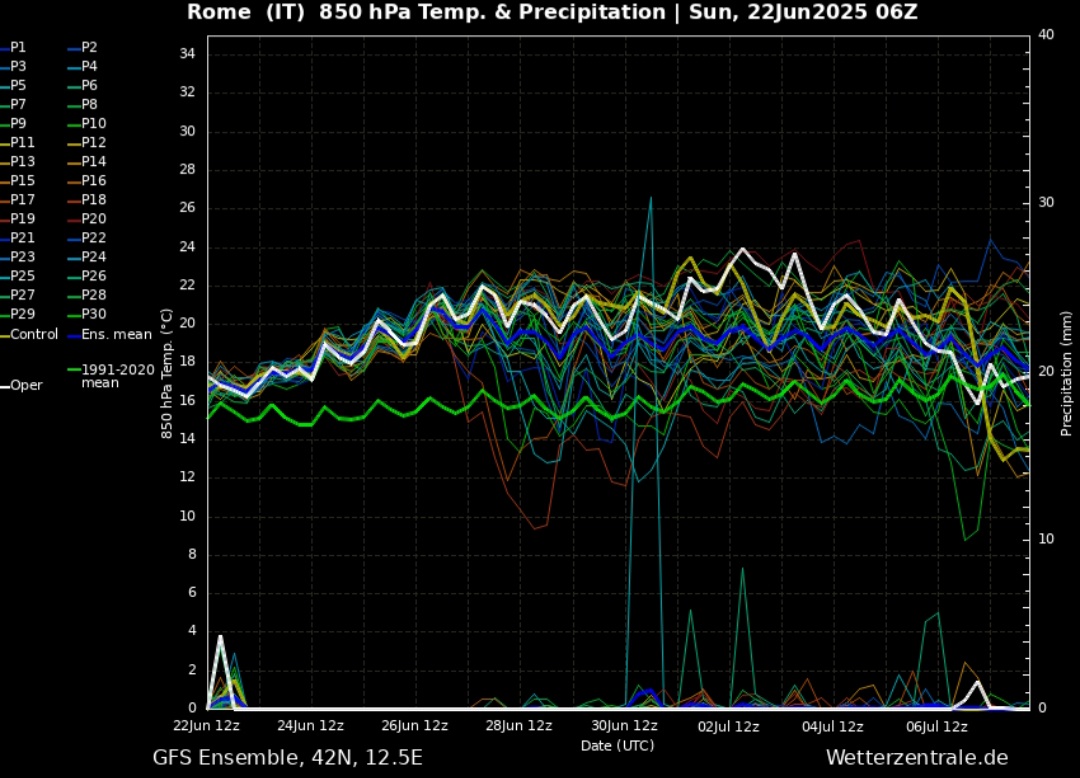Click the Wetterzentrale.de watermark link
The width and height of the screenshot is (1080, 778).
(x=916, y=758)
